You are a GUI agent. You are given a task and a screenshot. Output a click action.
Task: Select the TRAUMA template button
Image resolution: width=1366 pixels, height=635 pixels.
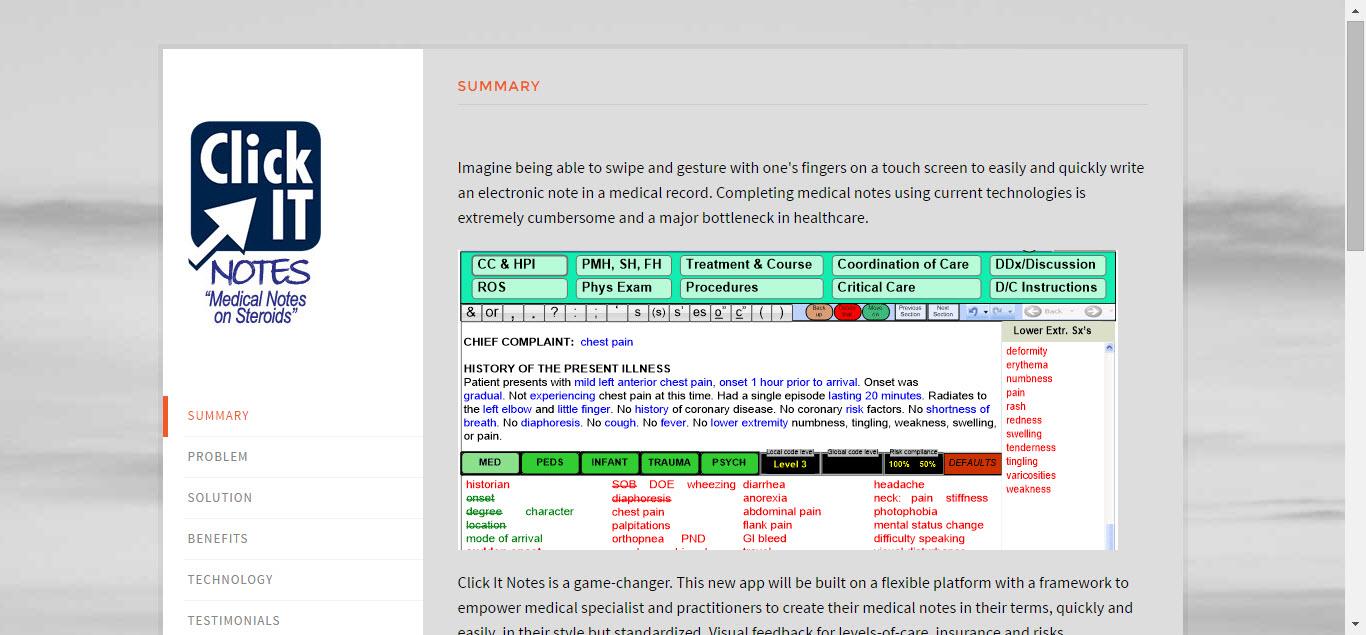pyautogui.click(x=669, y=463)
